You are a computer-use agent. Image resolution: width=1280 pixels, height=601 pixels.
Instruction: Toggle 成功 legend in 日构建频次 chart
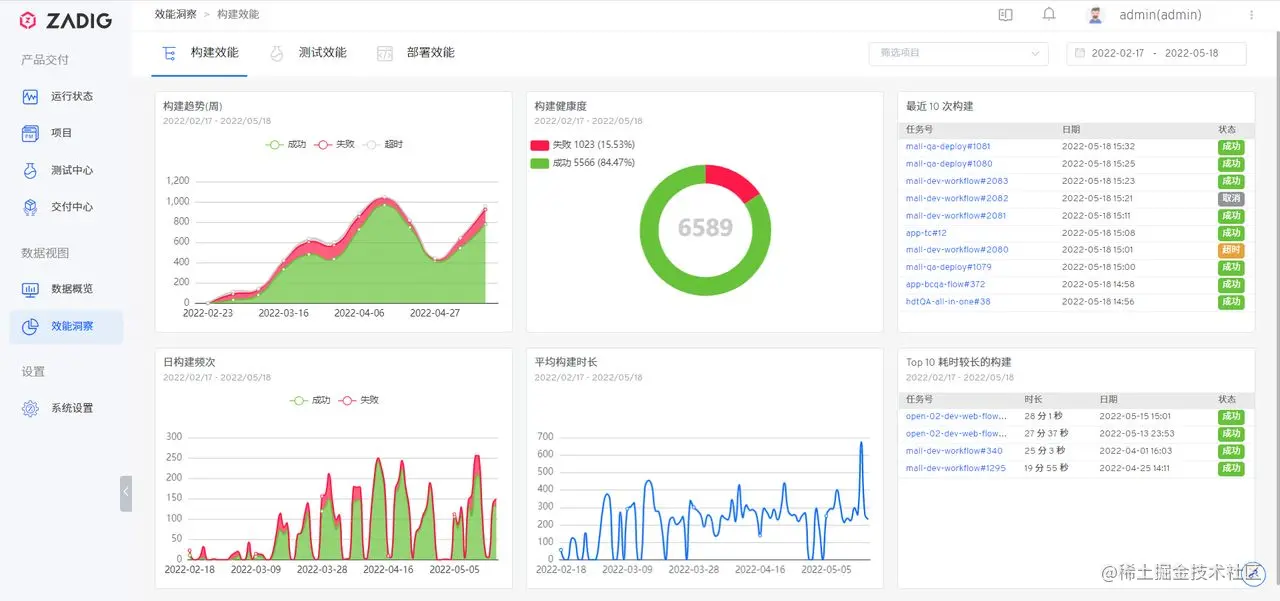pos(310,400)
